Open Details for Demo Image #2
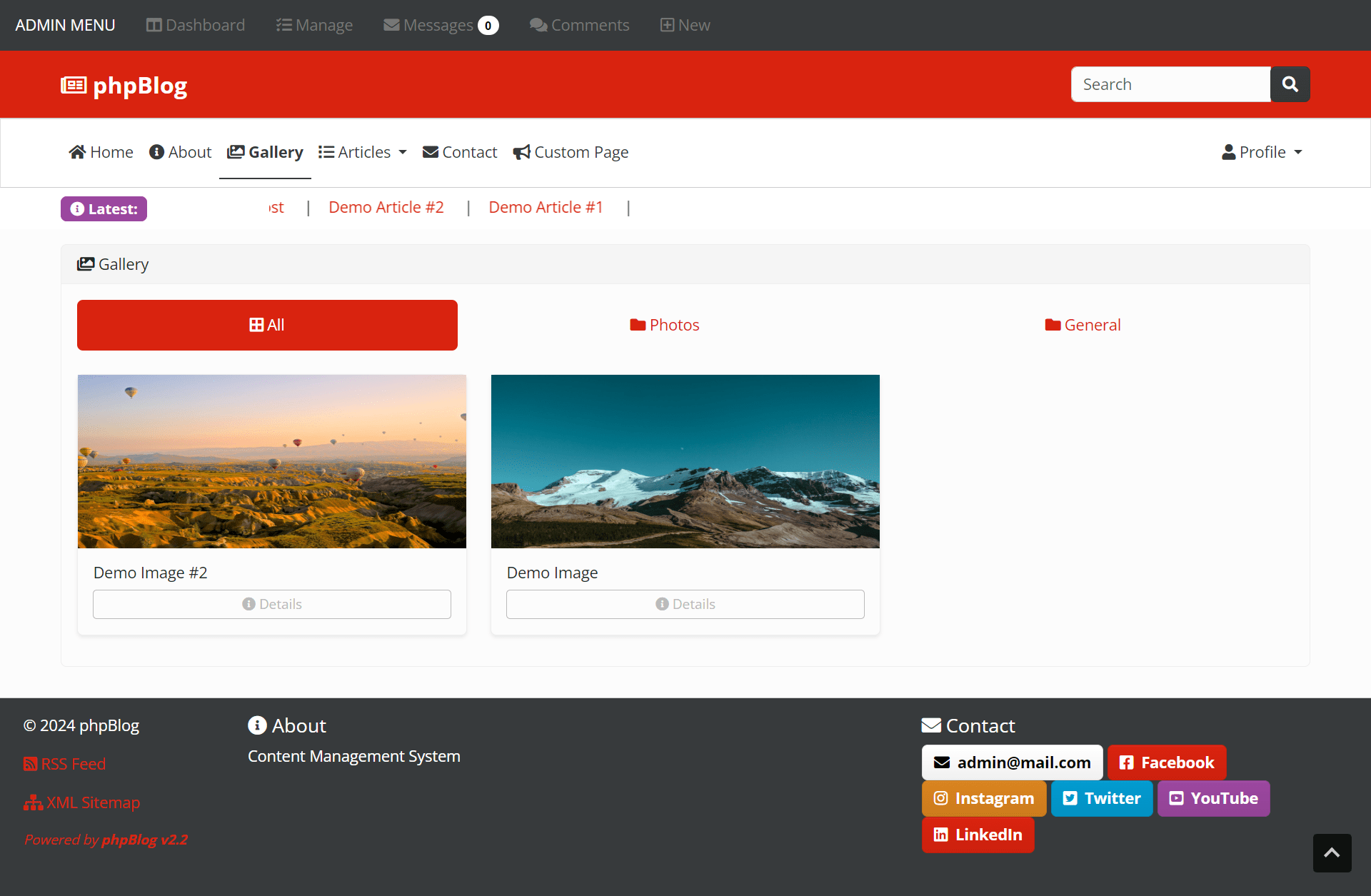 pos(271,604)
